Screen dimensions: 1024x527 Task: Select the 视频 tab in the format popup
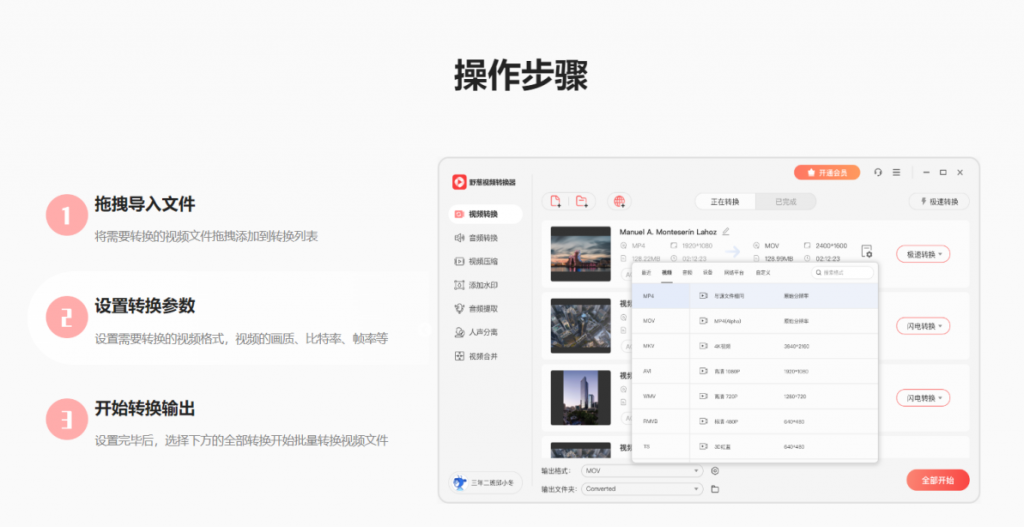[x=667, y=273]
